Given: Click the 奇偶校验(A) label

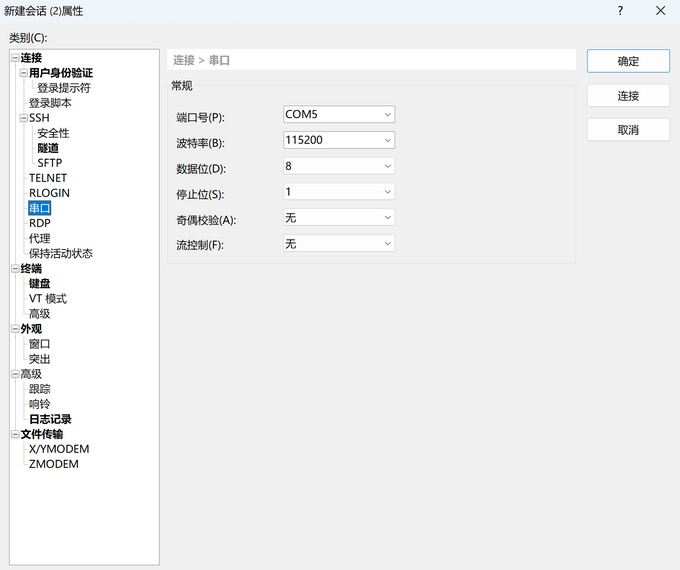Looking at the screenshot, I should [x=206, y=220].
